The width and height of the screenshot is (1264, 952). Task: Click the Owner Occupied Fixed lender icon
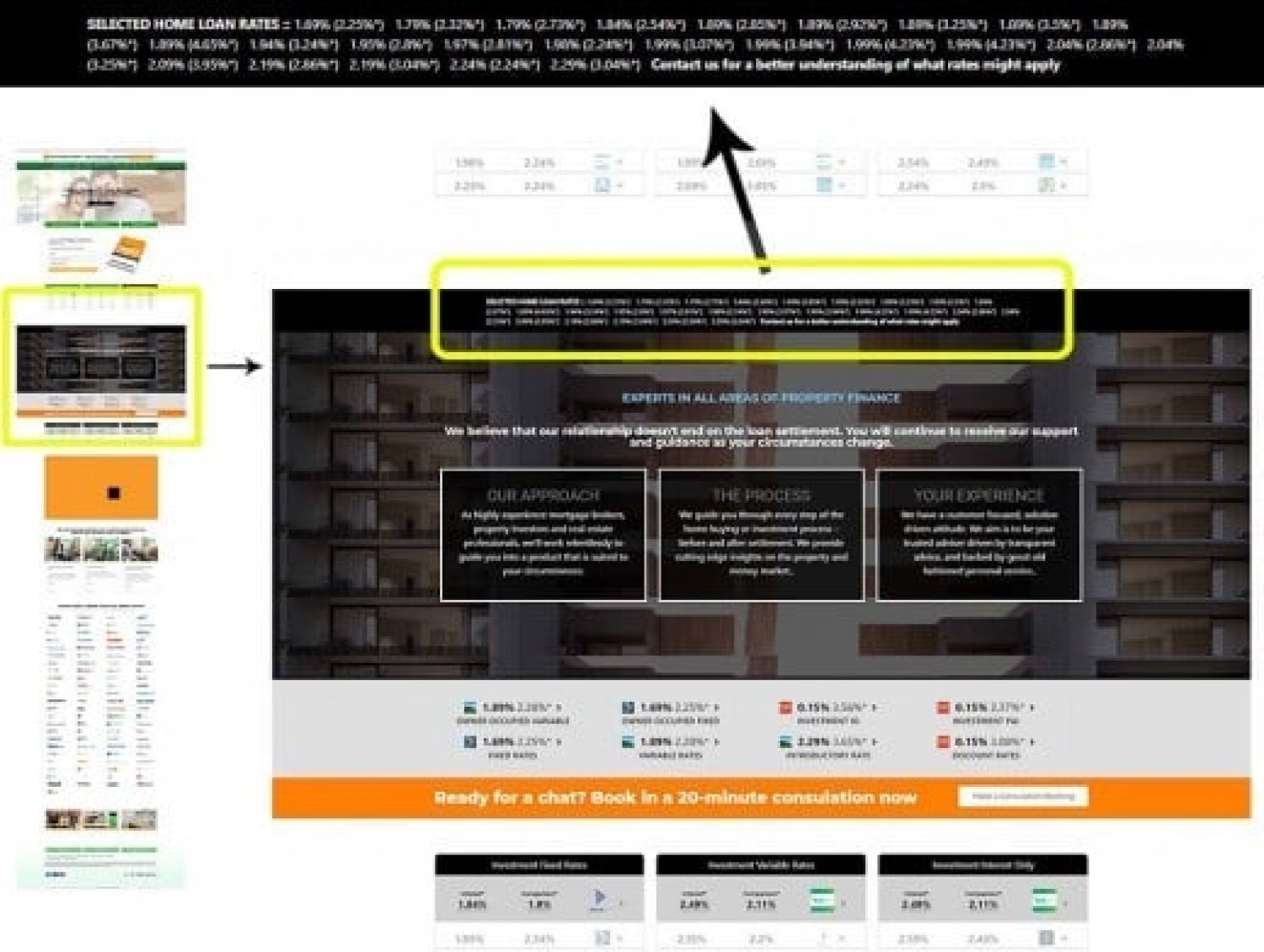click(x=628, y=708)
